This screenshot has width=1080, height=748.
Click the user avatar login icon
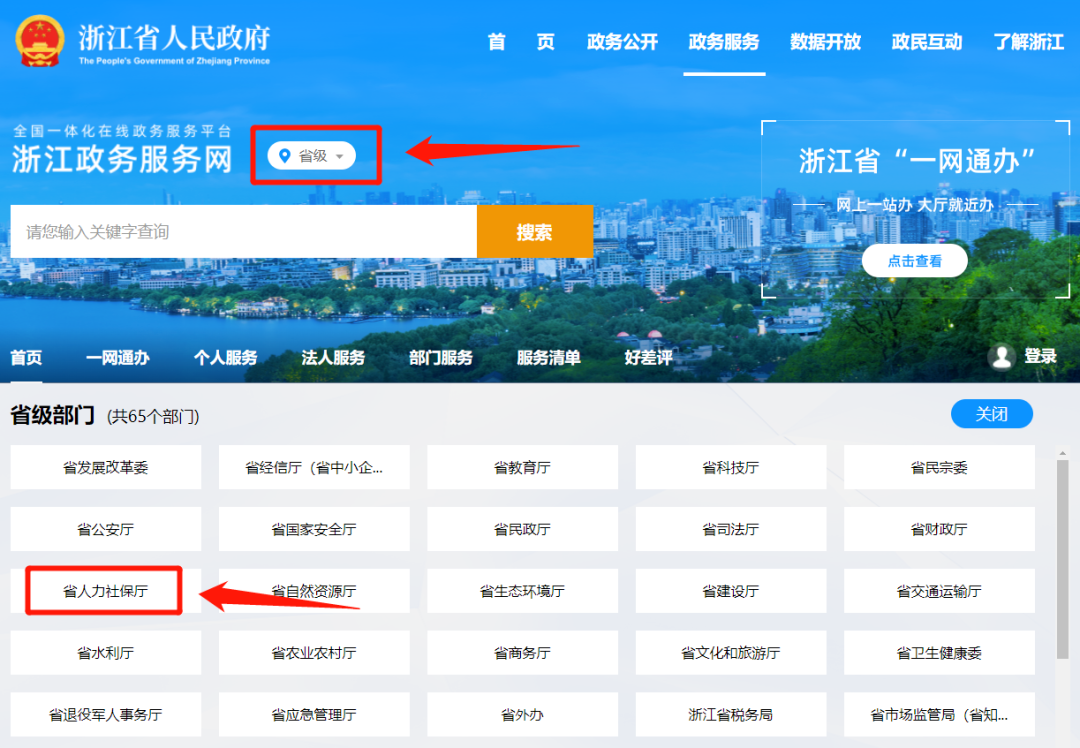pos(1001,357)
